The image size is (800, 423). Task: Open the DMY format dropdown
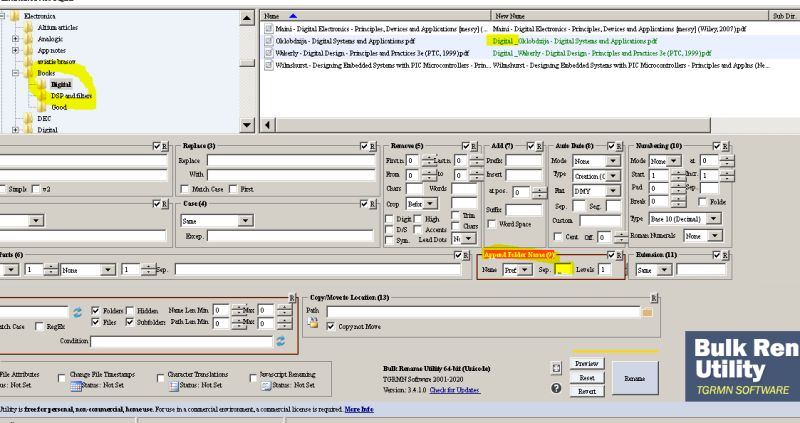click(613, 191)
